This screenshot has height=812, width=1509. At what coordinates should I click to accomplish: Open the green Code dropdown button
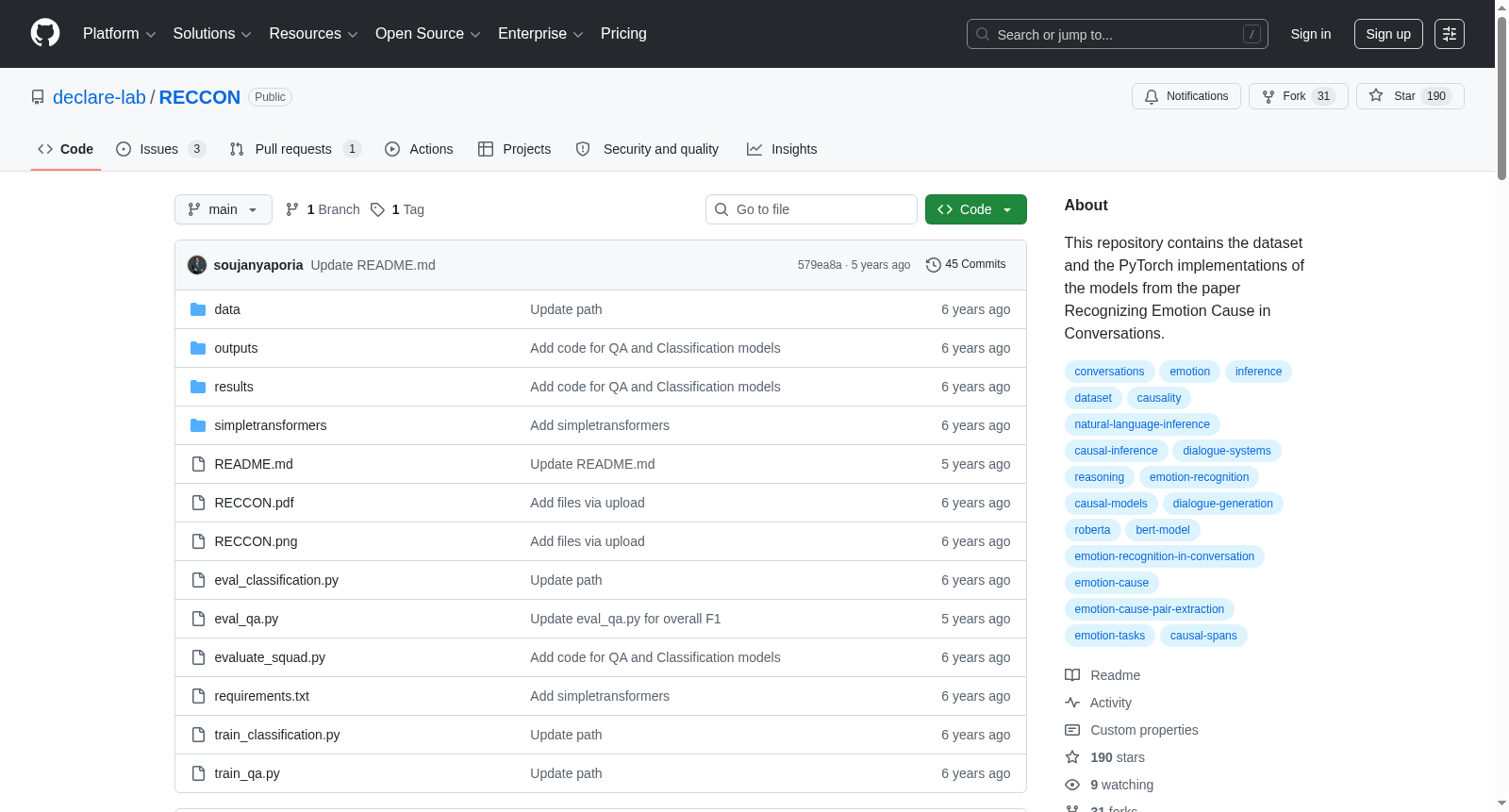click(976, 209)
